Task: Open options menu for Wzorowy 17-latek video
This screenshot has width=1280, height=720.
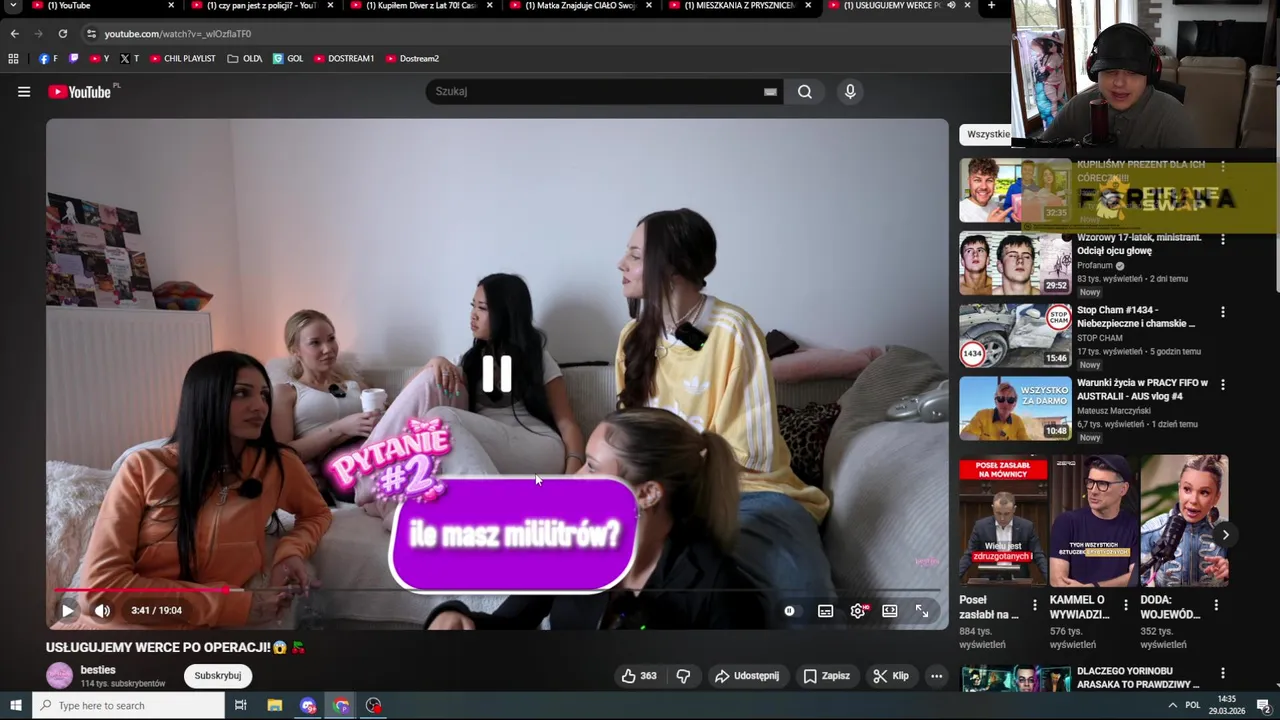Action: 1222,240
